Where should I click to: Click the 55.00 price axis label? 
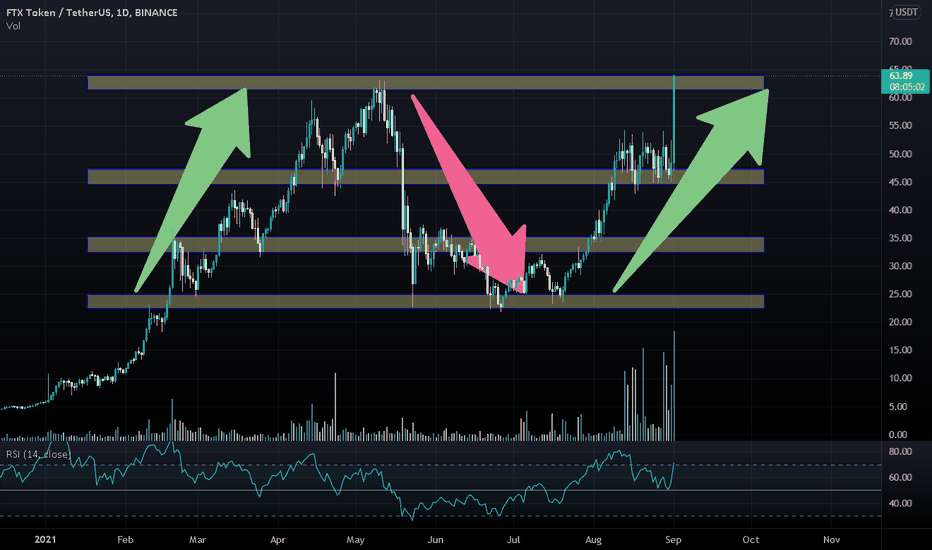pyautogui.click(x=900, y=125)
